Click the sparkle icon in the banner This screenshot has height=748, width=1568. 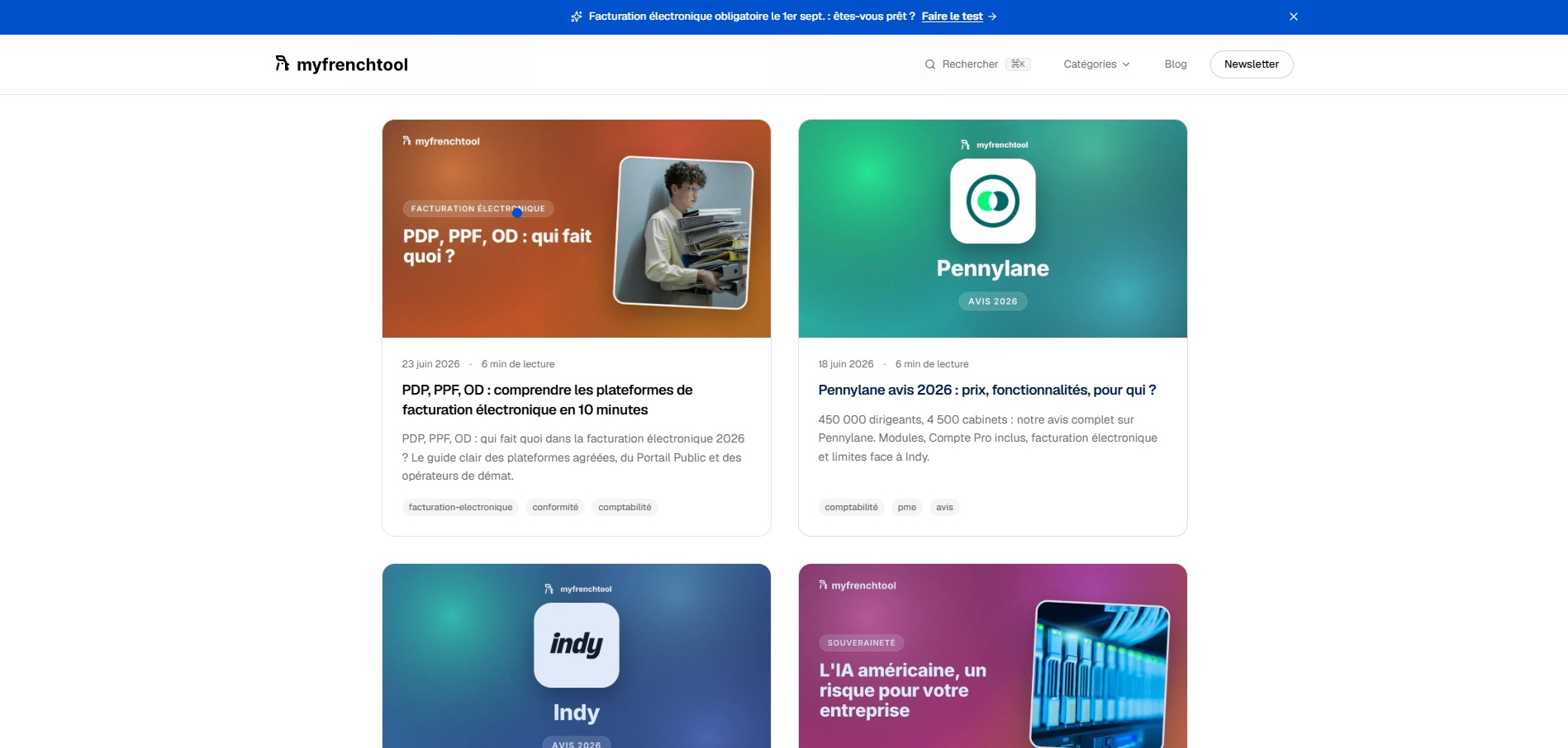tap(577, 17)
